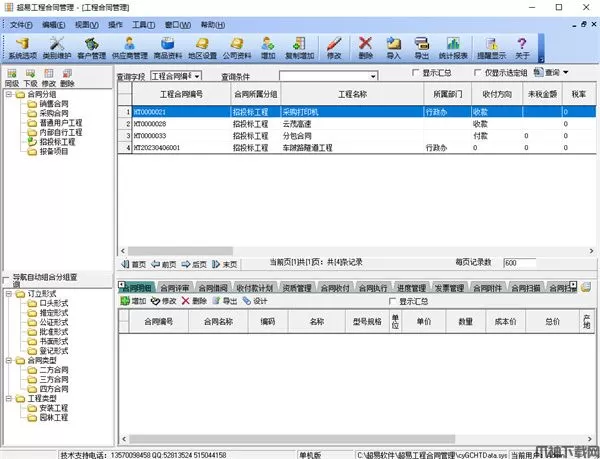
Task: Open 关于 question mark icon
Action: click(x=522, y=48)
